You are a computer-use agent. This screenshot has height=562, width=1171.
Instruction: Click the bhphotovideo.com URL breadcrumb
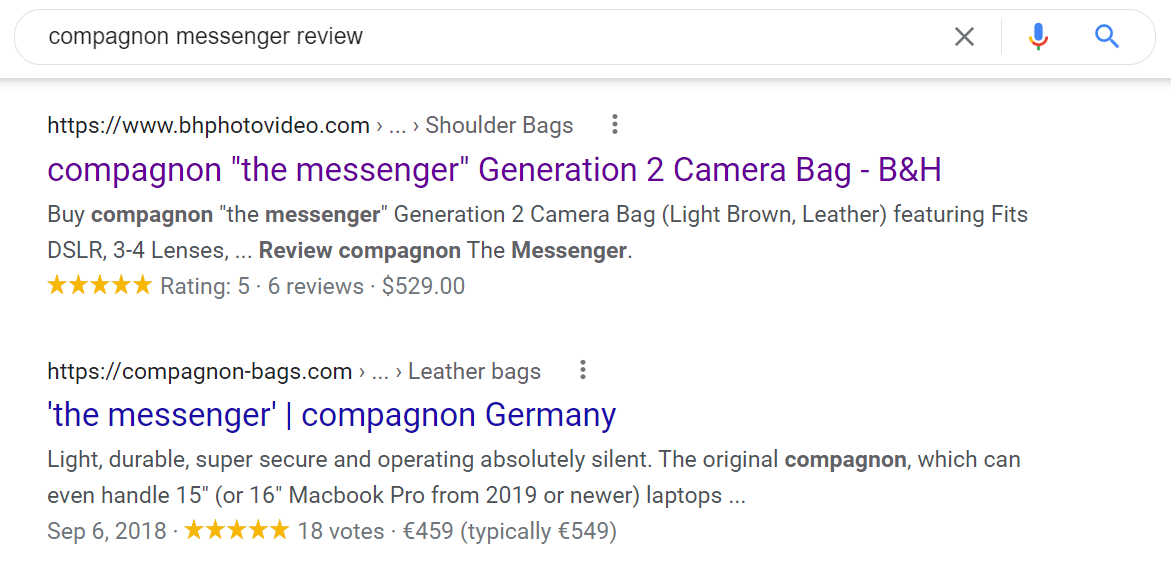point(208,125)
